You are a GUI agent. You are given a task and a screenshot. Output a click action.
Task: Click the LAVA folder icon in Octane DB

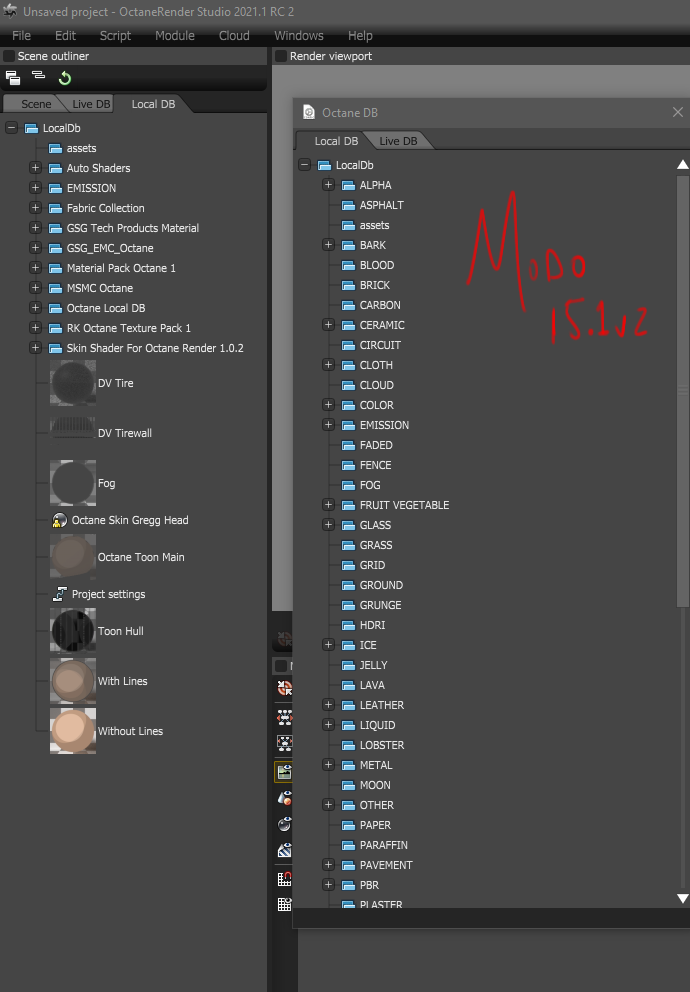click(x=348, y=685)
